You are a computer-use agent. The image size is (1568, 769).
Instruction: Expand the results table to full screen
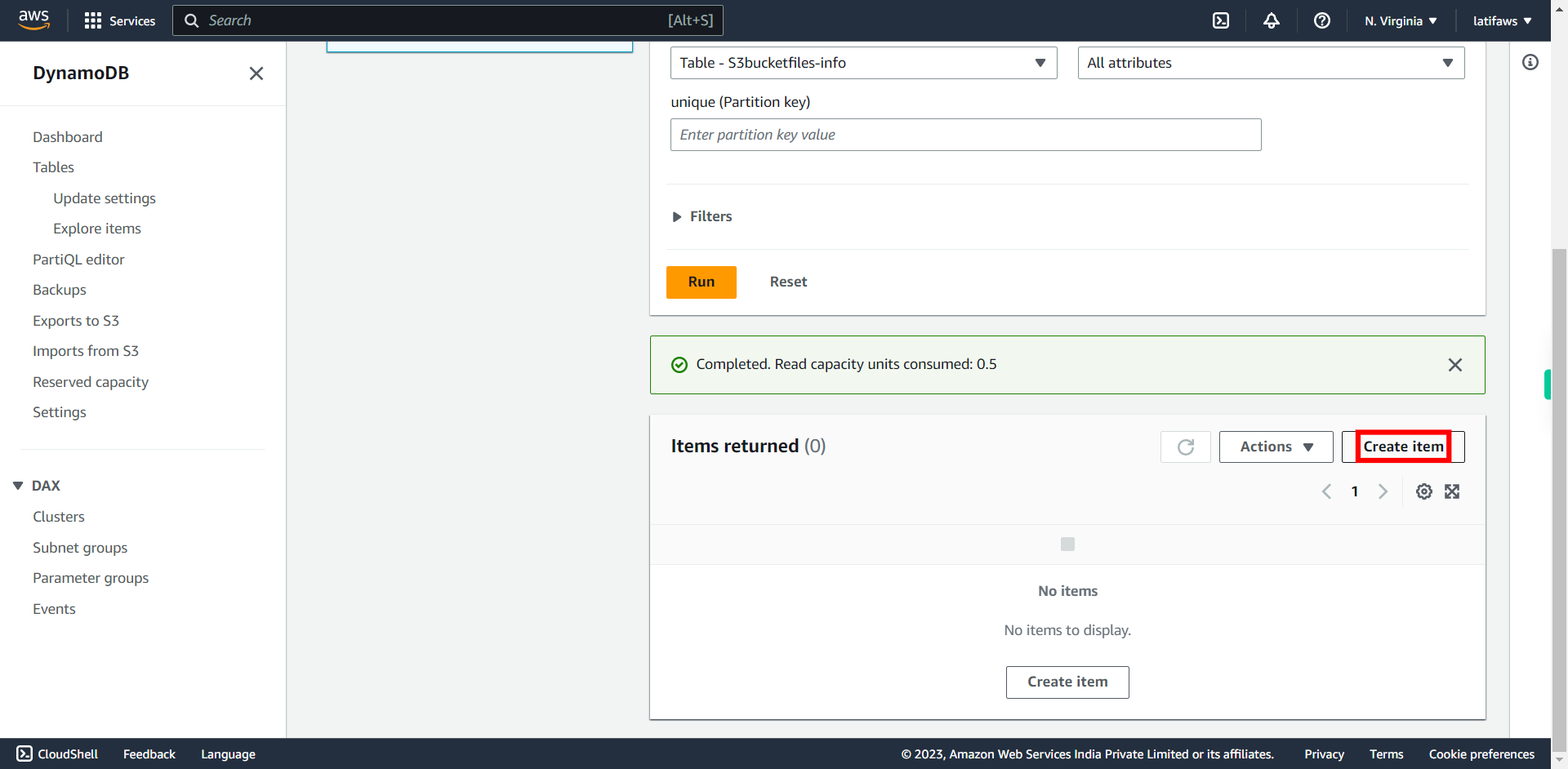click(x=1452, y=491)
